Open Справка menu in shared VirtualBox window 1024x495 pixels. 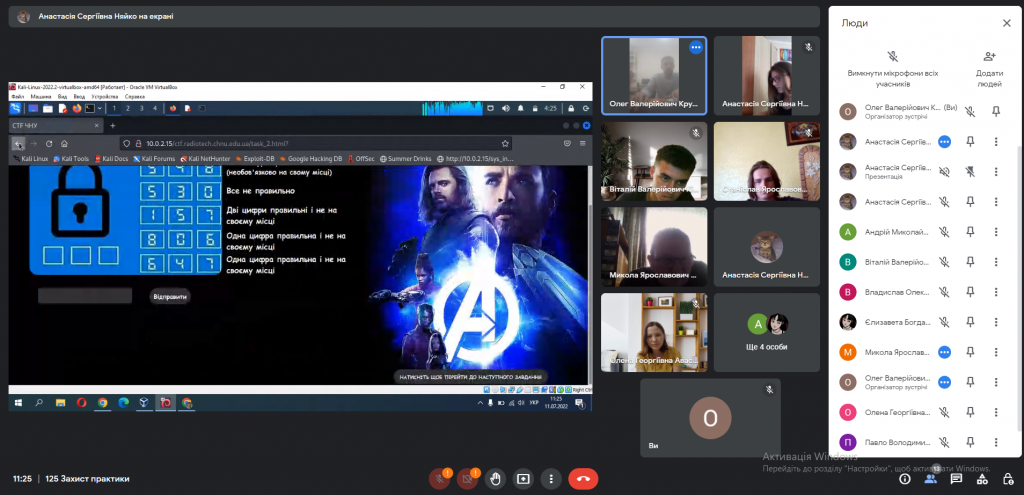tap(135, 97)
